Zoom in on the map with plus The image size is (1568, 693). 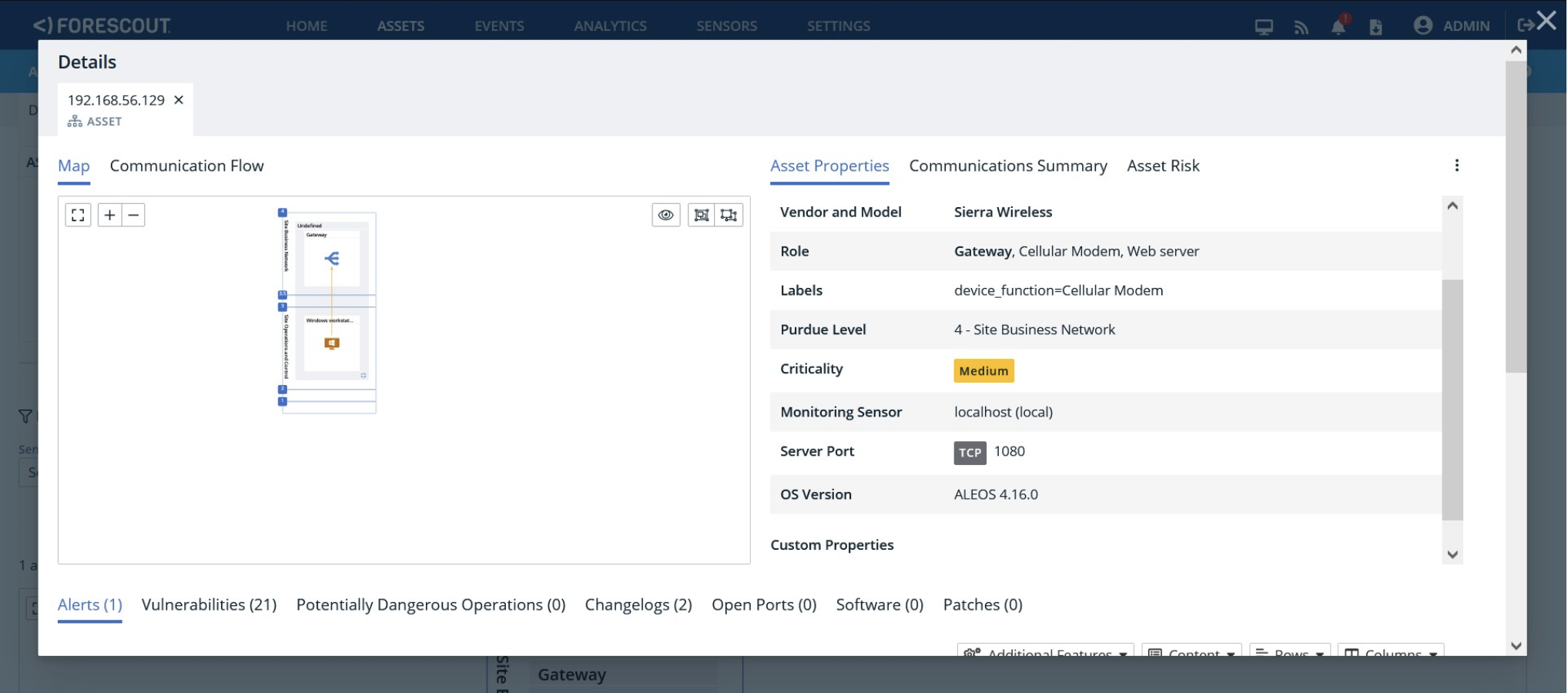pos(110,215)
